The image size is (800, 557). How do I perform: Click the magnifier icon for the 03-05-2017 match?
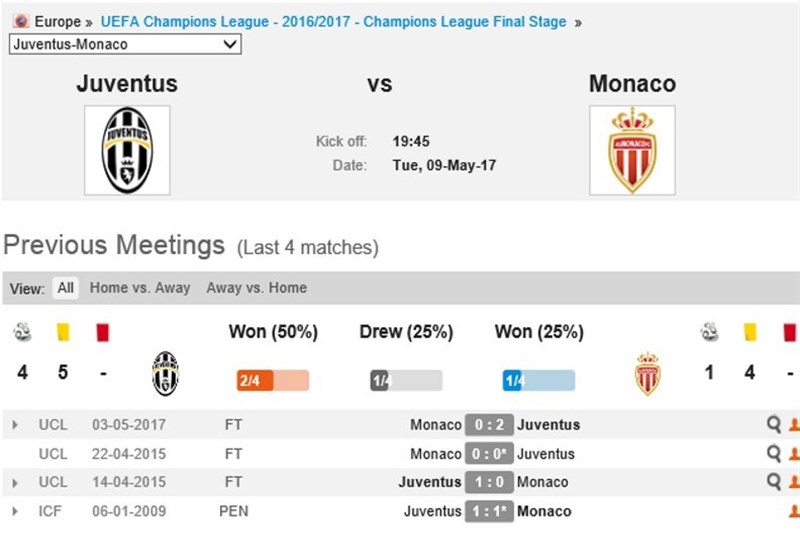tap(773, 425)
